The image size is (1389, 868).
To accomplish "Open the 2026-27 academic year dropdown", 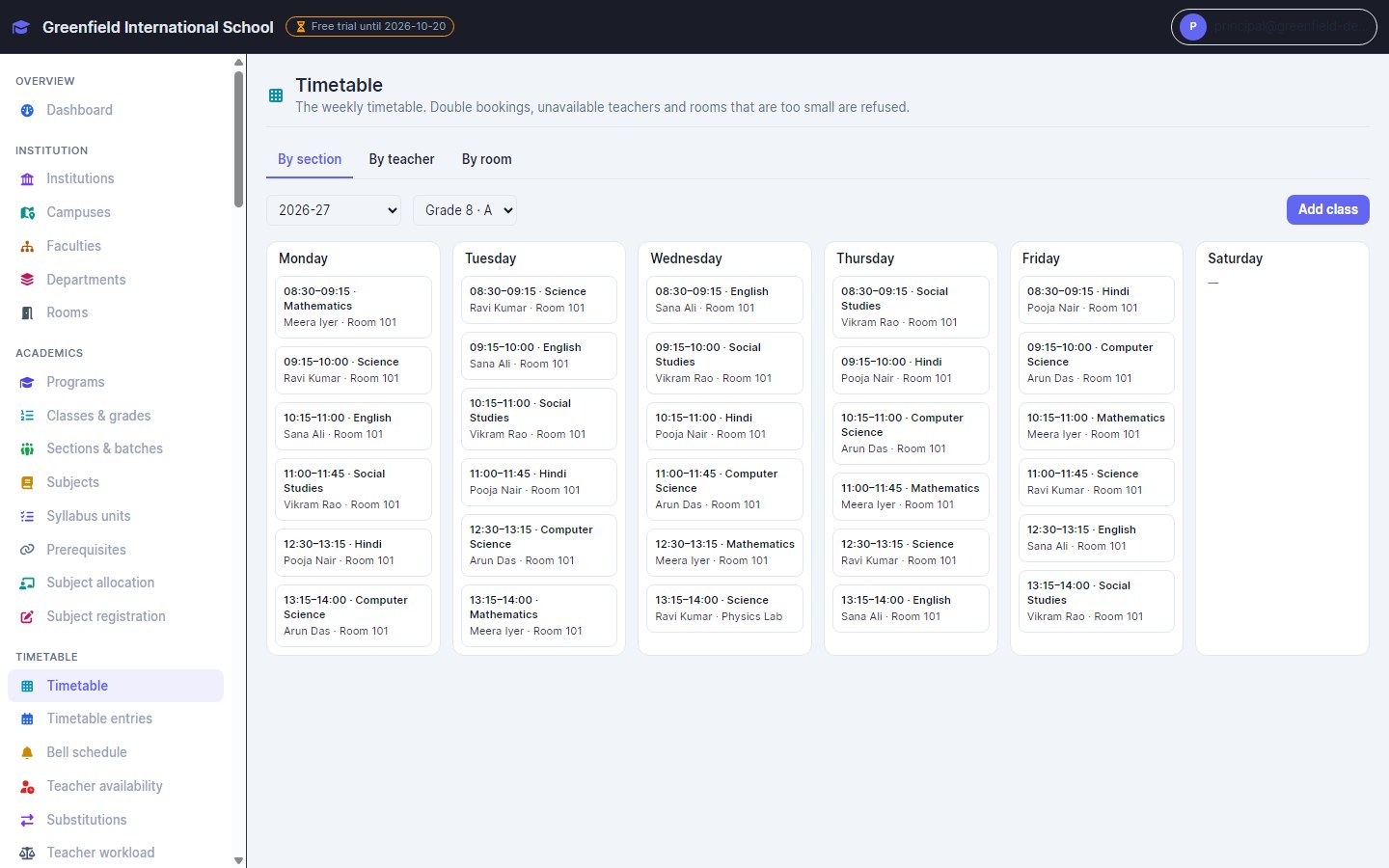I will point(334,210).
